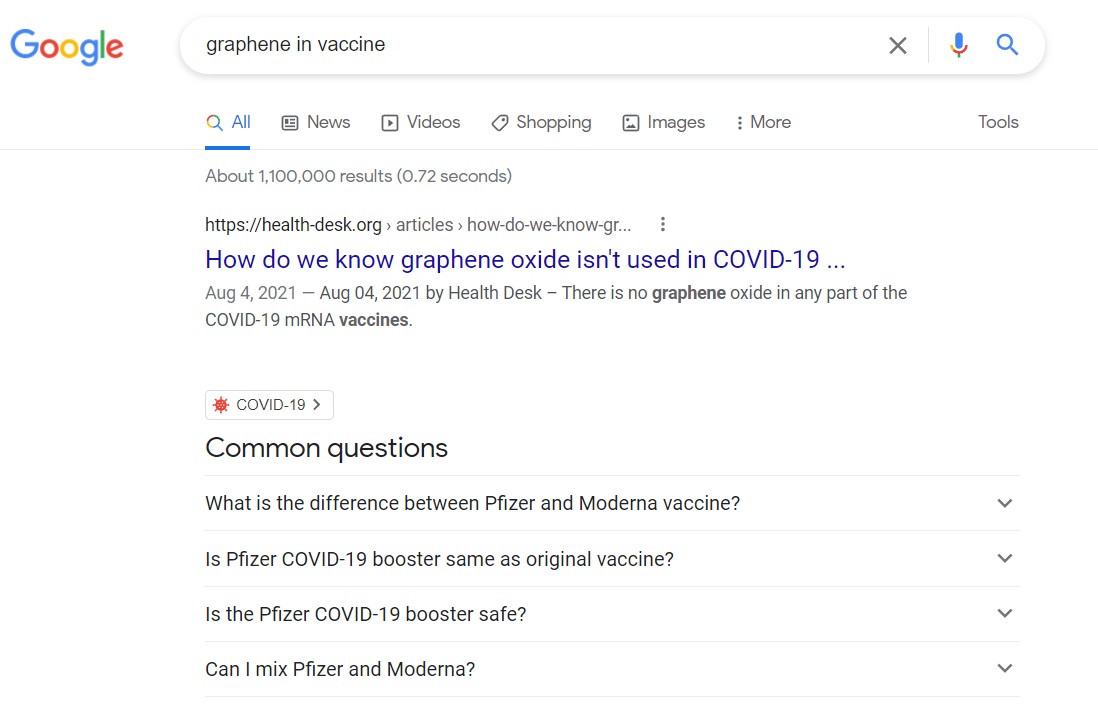The image size is (1098, 708).
Task: Click the health-desk.org result URL
Action: click(293, 225)
